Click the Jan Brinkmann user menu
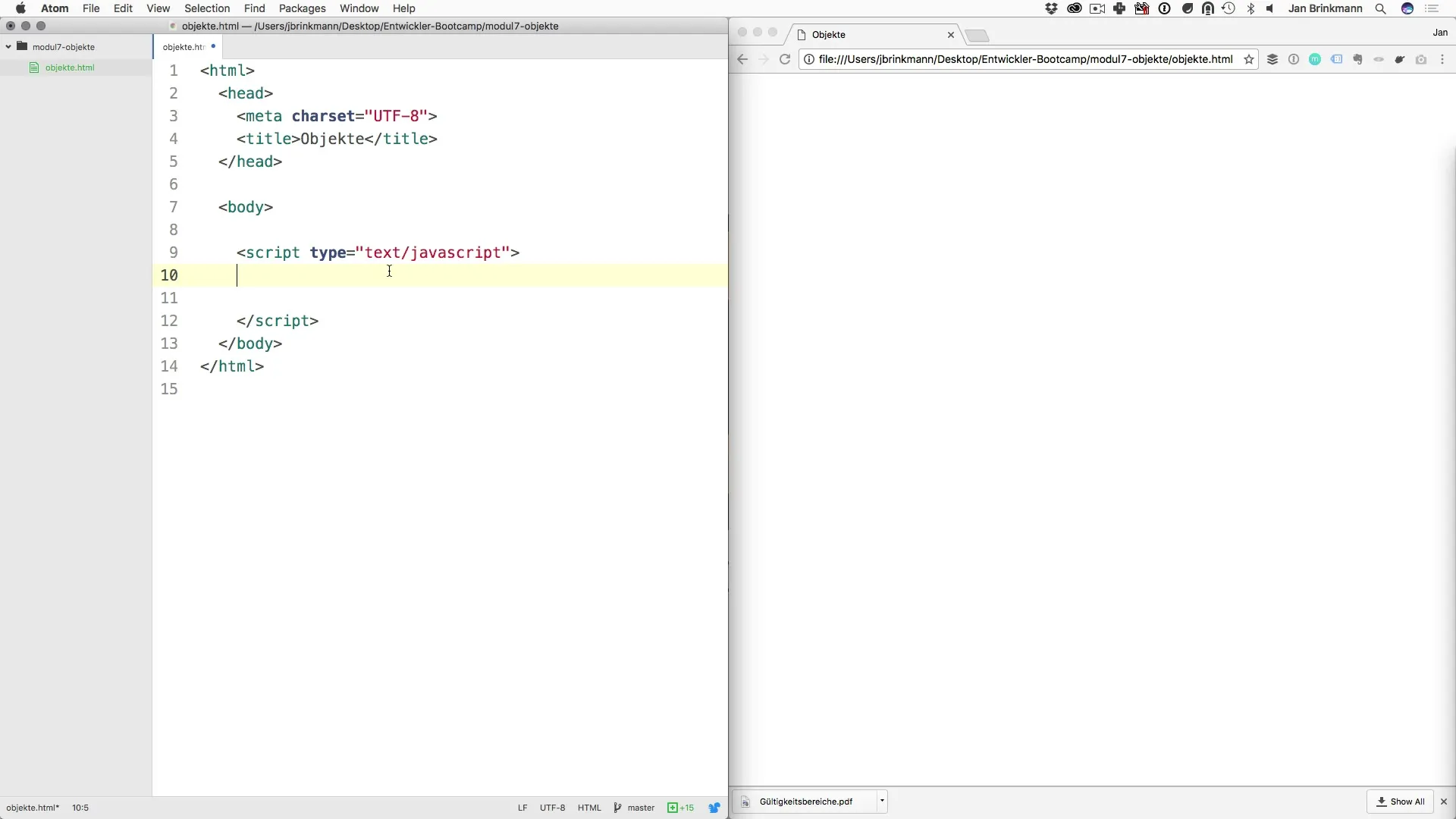 point(1325,8)
